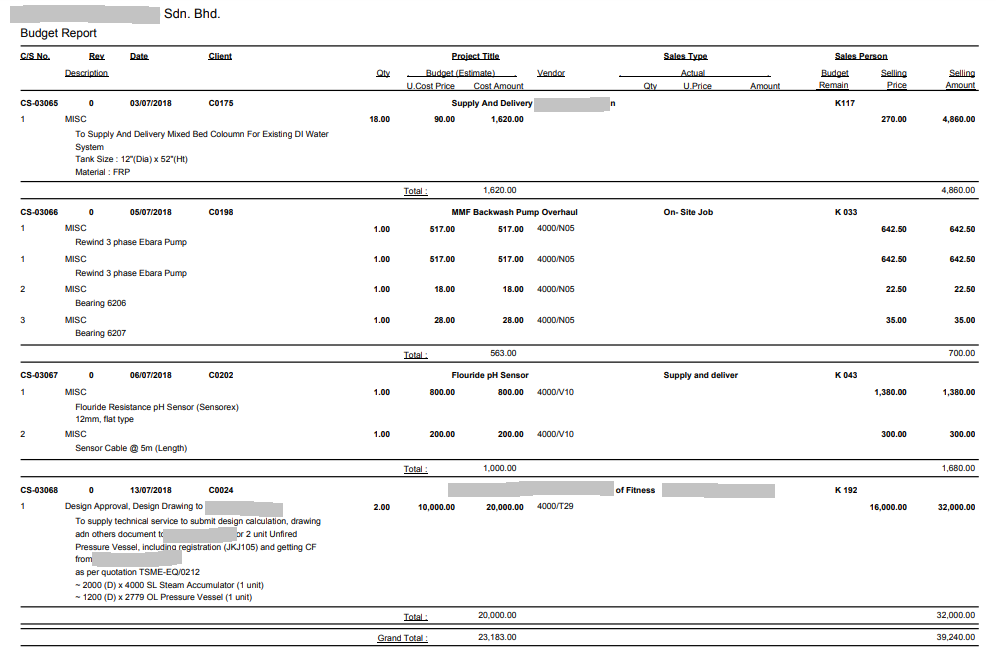Click the 'Rev' column header
The width and height of the screenshot is (996, 647).
coord(97,56)
